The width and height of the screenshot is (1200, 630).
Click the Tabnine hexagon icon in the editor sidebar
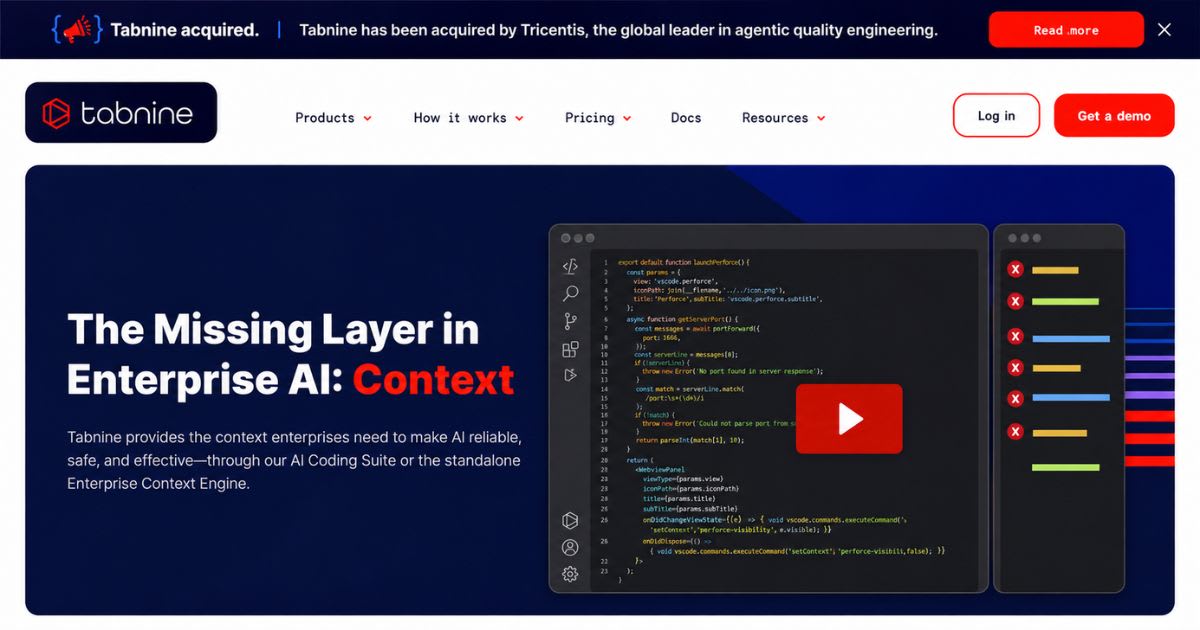click(x=570, y=520)
